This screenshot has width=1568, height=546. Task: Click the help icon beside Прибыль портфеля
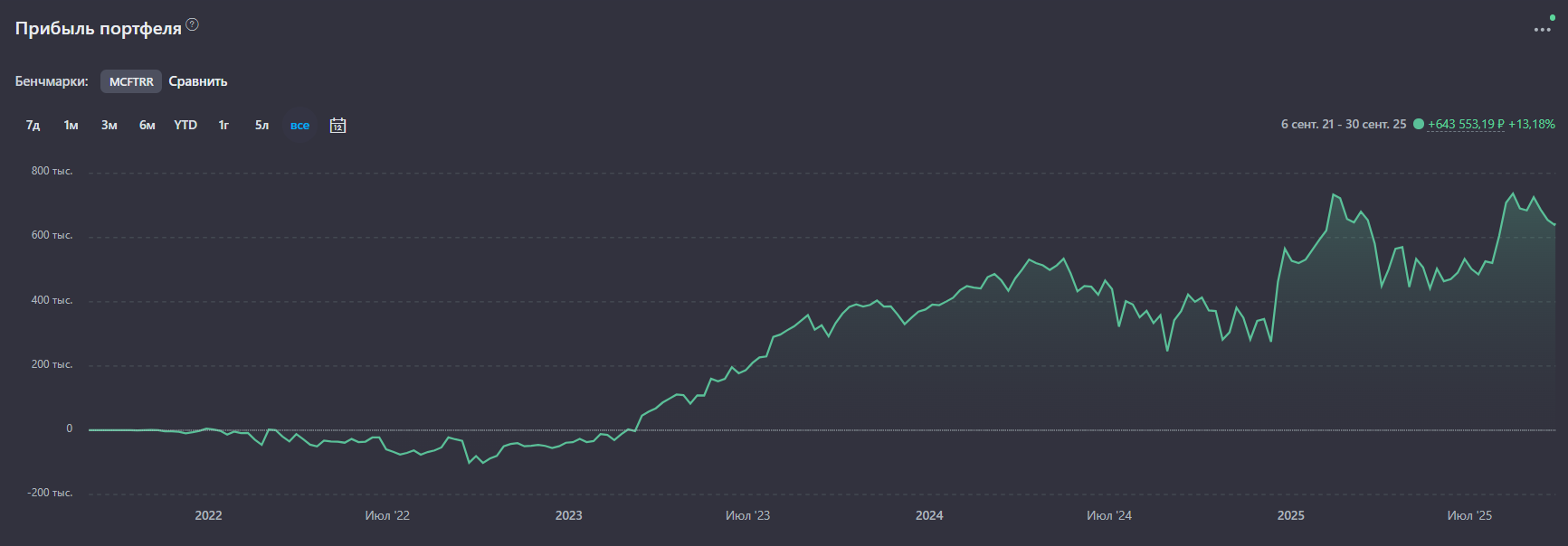tap(192, 25)
